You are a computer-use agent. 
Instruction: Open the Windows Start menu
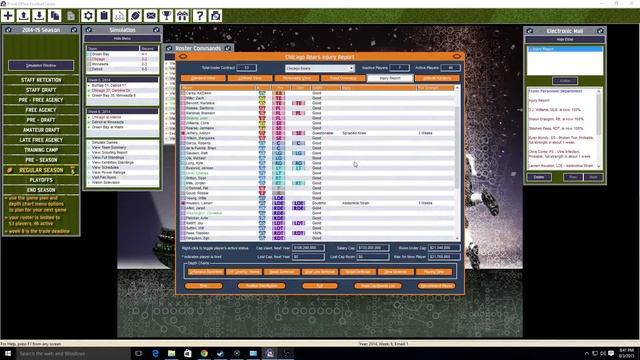[8, 353]
